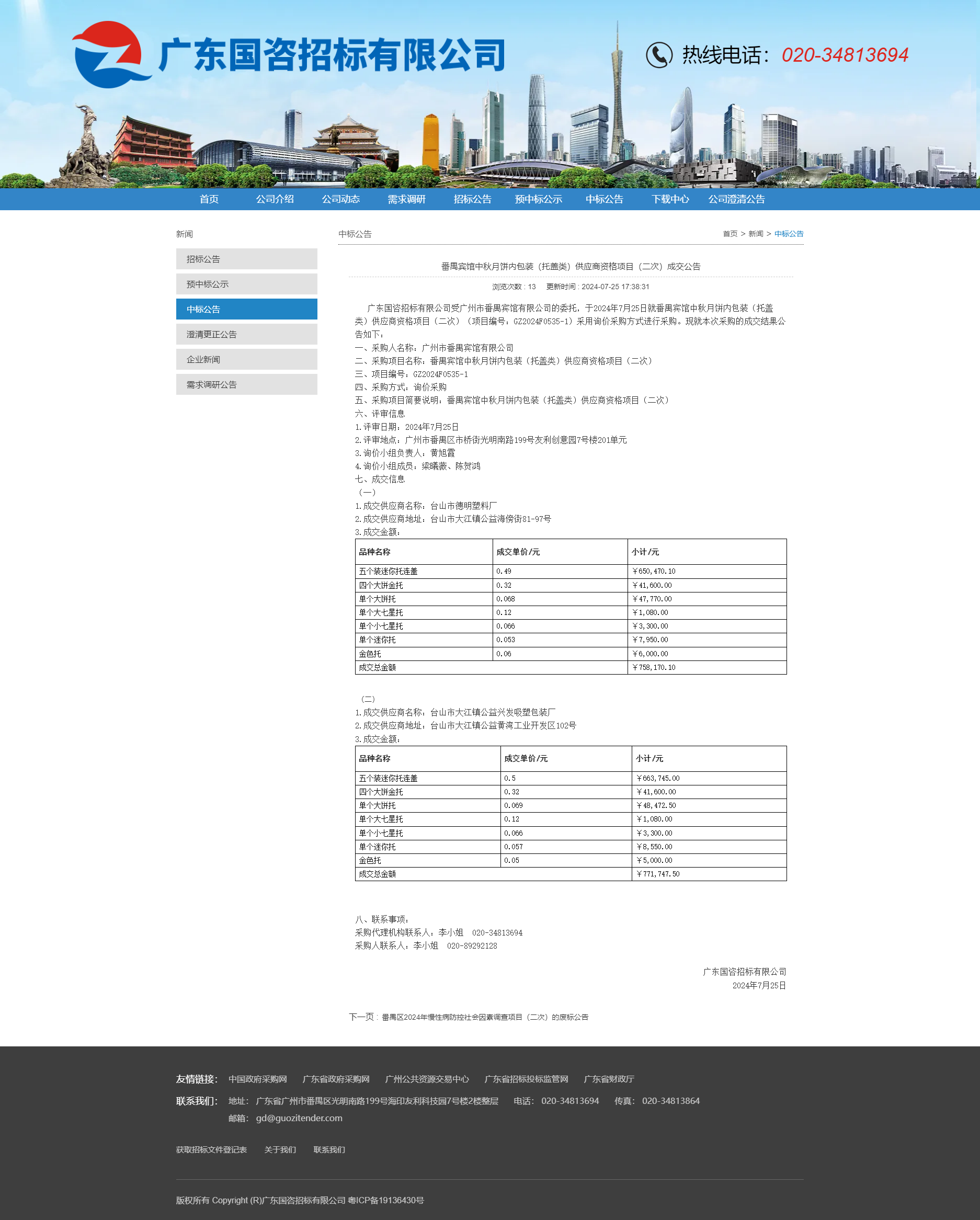This screenshot has width=980, height=1220.
Task: Open the 广东省招标投标监管网 footer link
Action: (x=526, y=1079)
